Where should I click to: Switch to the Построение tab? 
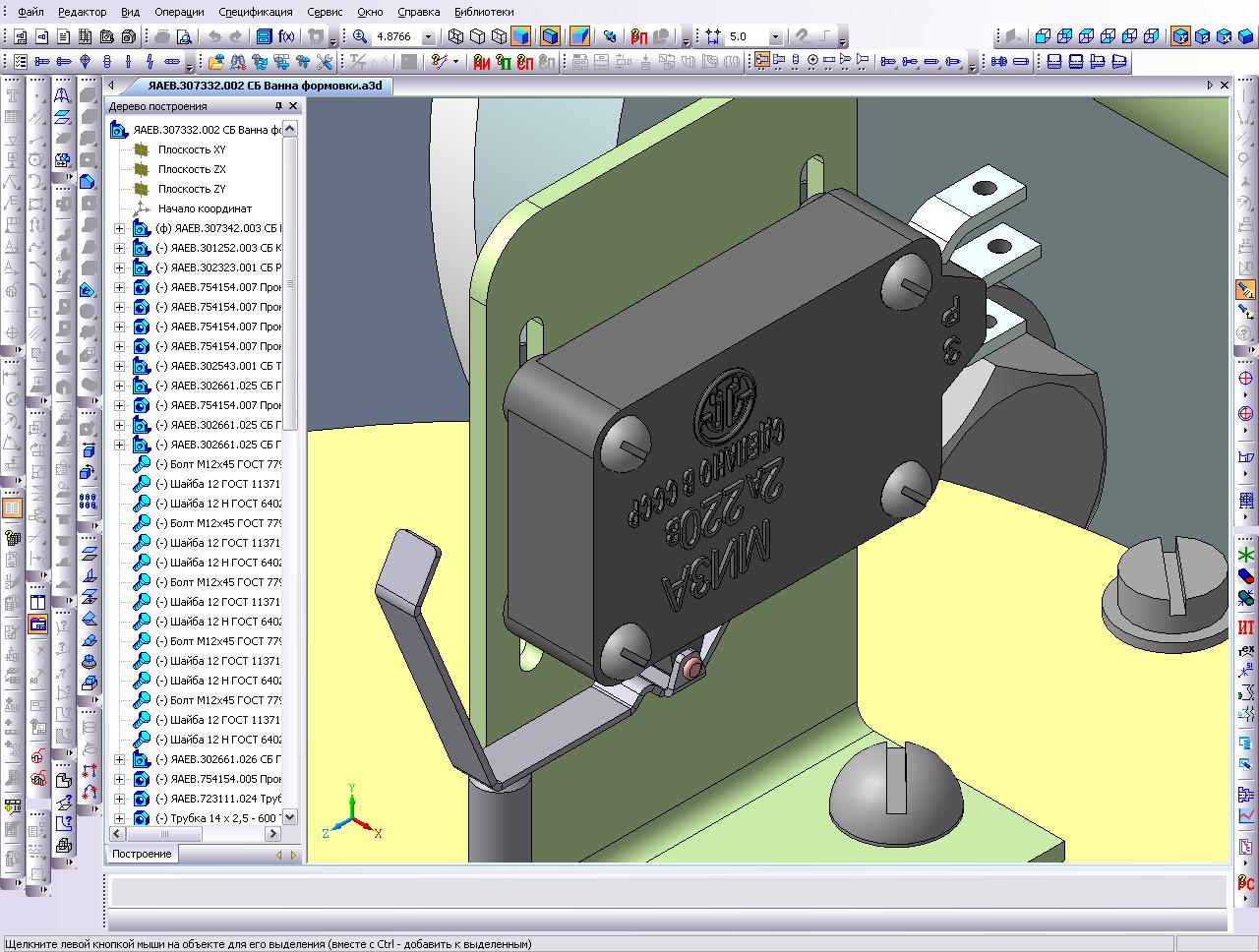[142, 854]
